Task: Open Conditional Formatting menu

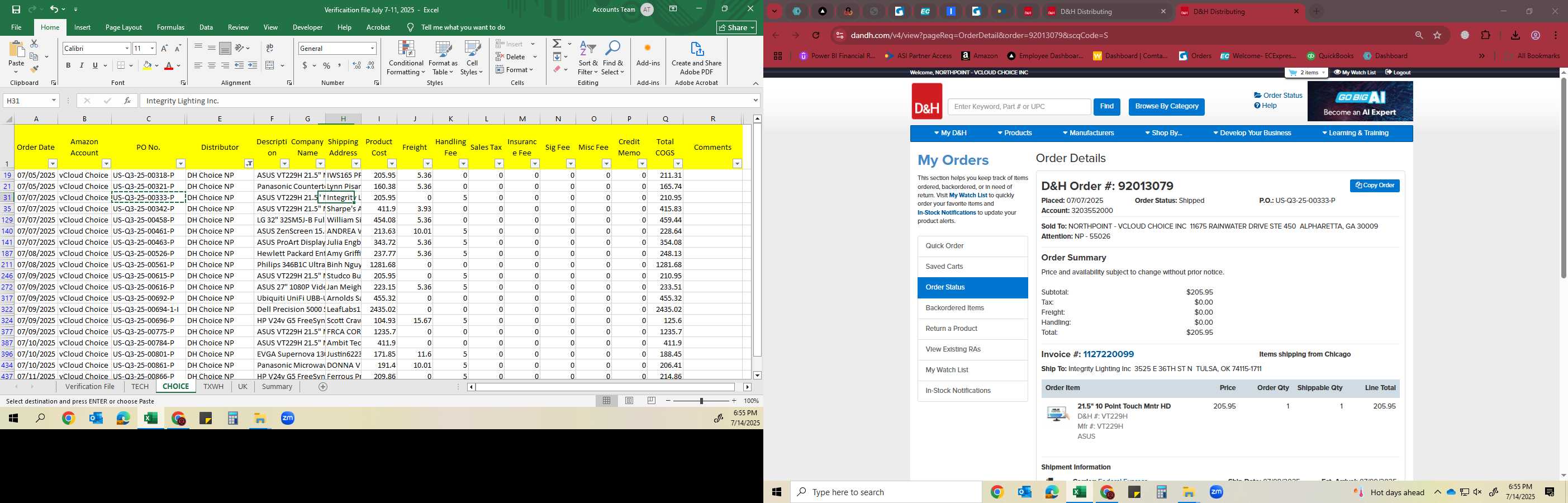Action: pos(406,58)
